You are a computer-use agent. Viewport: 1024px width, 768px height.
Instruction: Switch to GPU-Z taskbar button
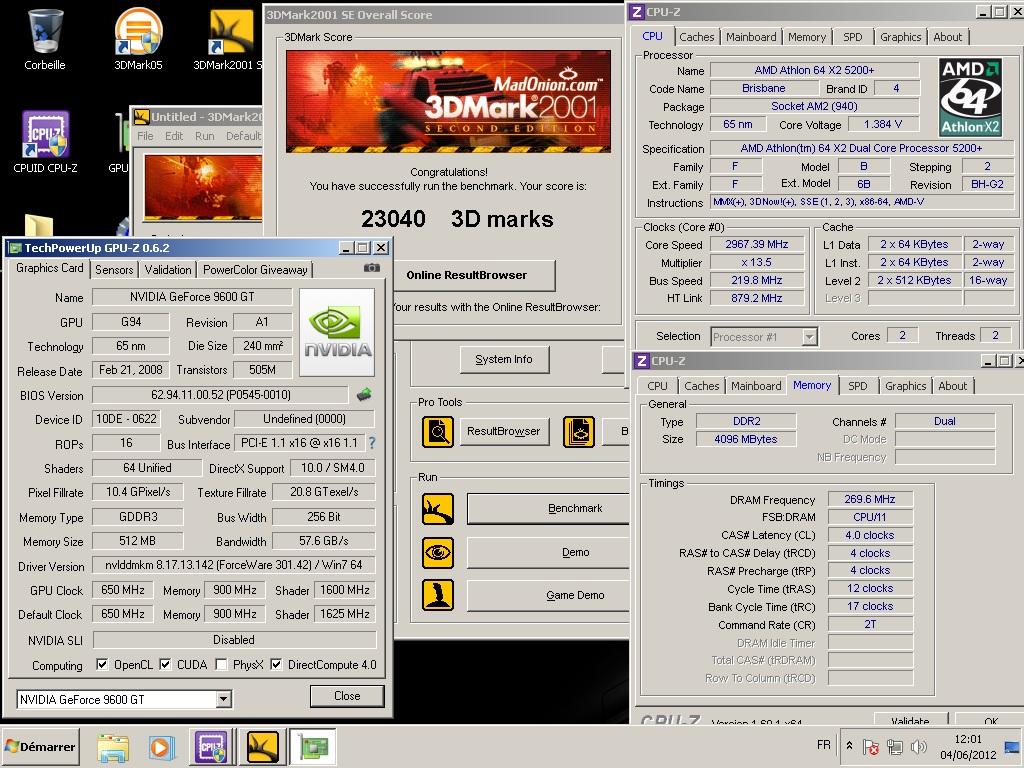(x=313, y=747)
